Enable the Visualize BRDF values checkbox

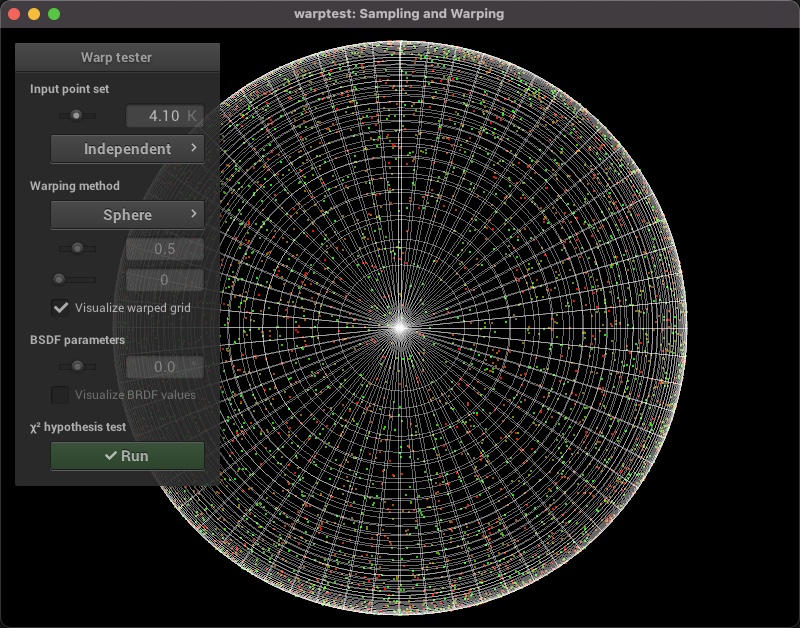coord(61,394)
